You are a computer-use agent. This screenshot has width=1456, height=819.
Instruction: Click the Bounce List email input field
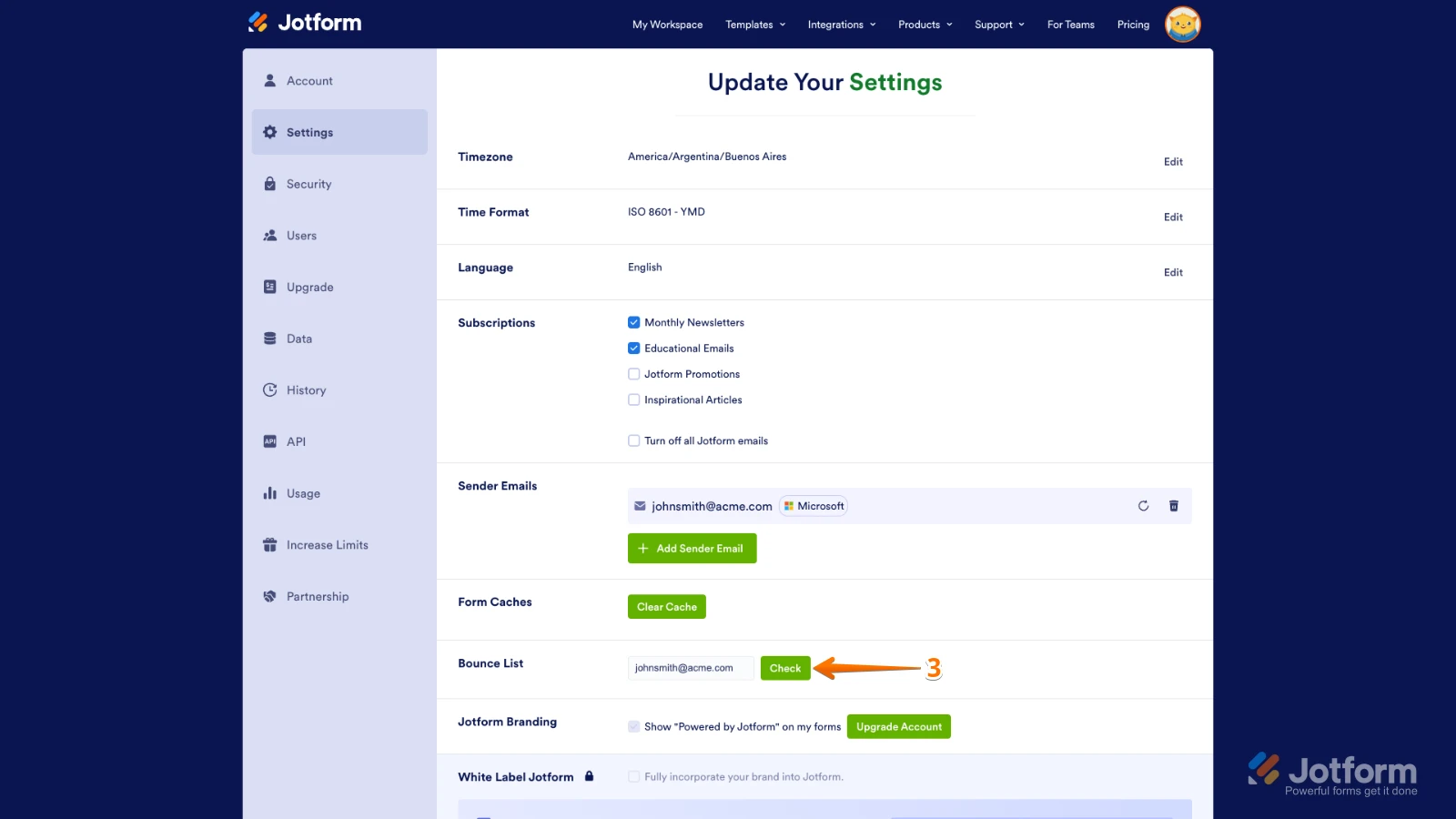click(x=691, y=668)
